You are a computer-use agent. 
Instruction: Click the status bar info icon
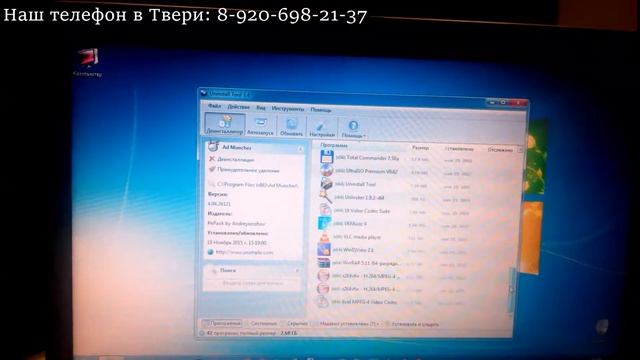click(x=202, y=333)
